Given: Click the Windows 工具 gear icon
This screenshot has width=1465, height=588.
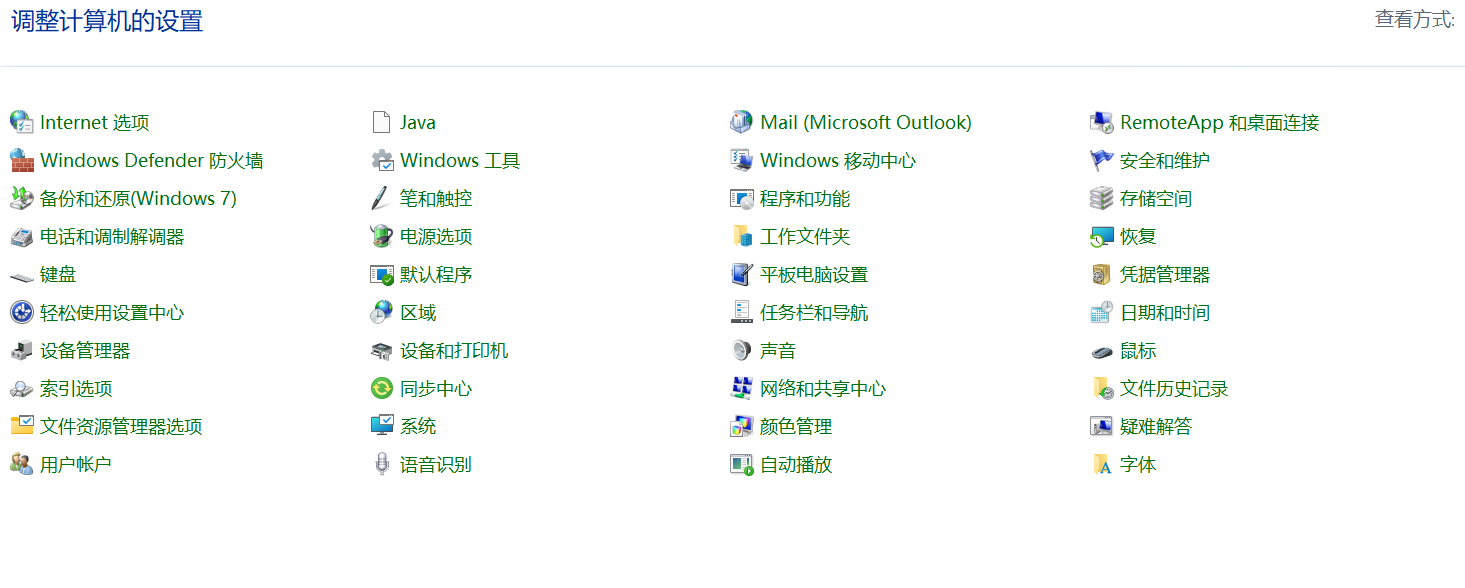Looking at the screenshot, I should (382, 160).
